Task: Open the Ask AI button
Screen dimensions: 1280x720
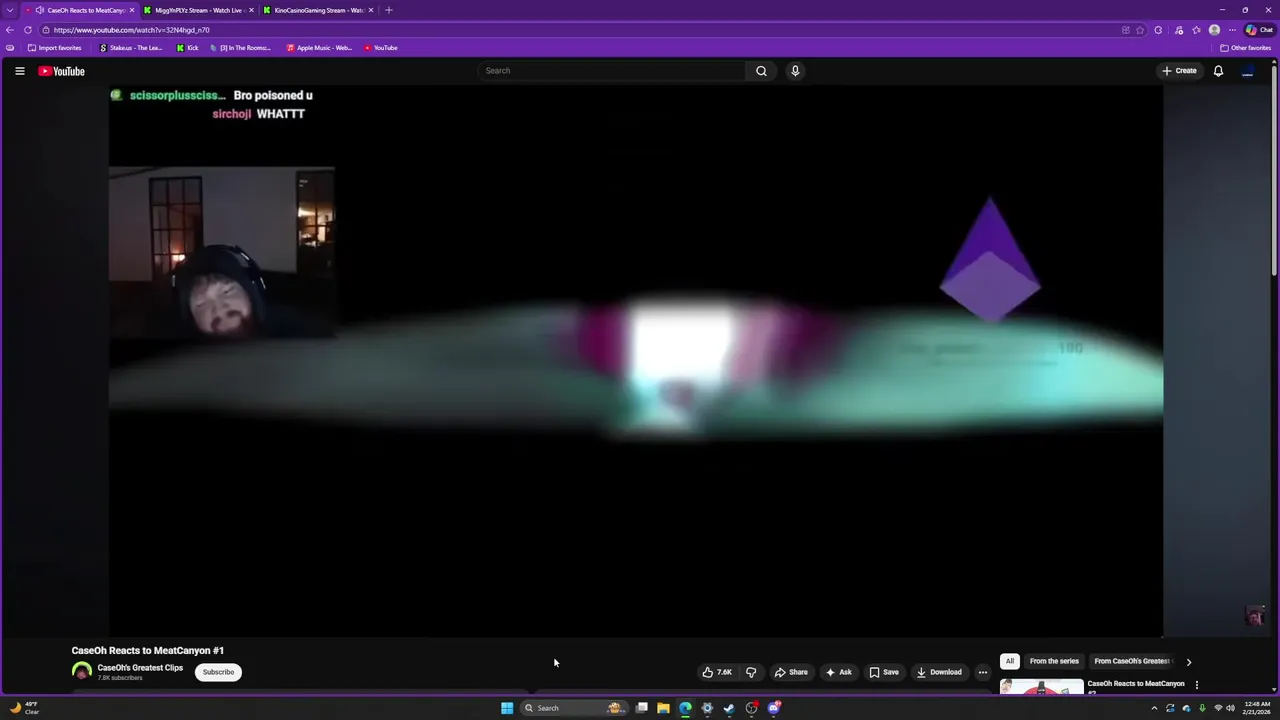Action: pyautogui.click(x=839, y=672)
